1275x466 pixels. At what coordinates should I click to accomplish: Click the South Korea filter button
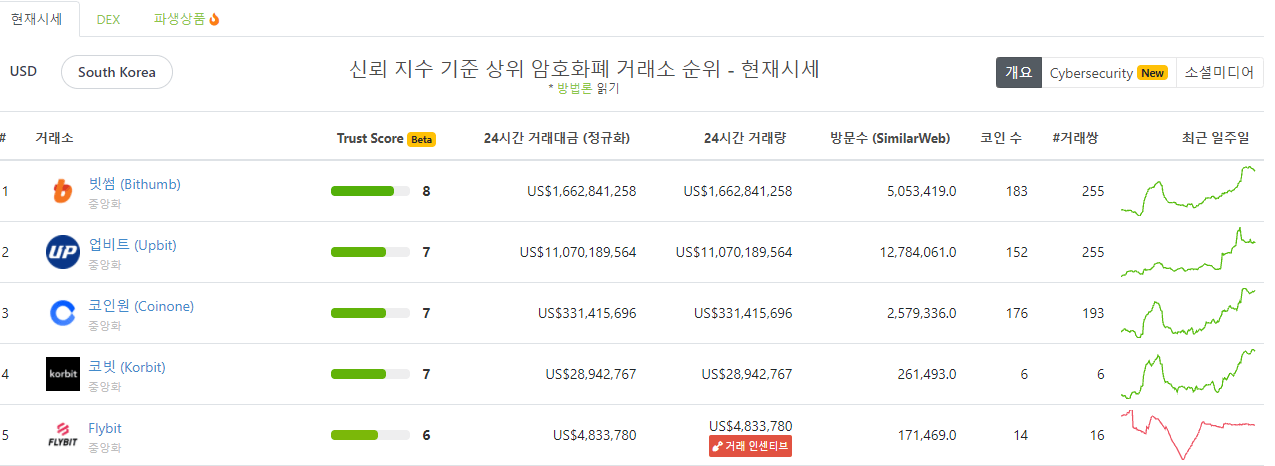click(x=117, y=72)
